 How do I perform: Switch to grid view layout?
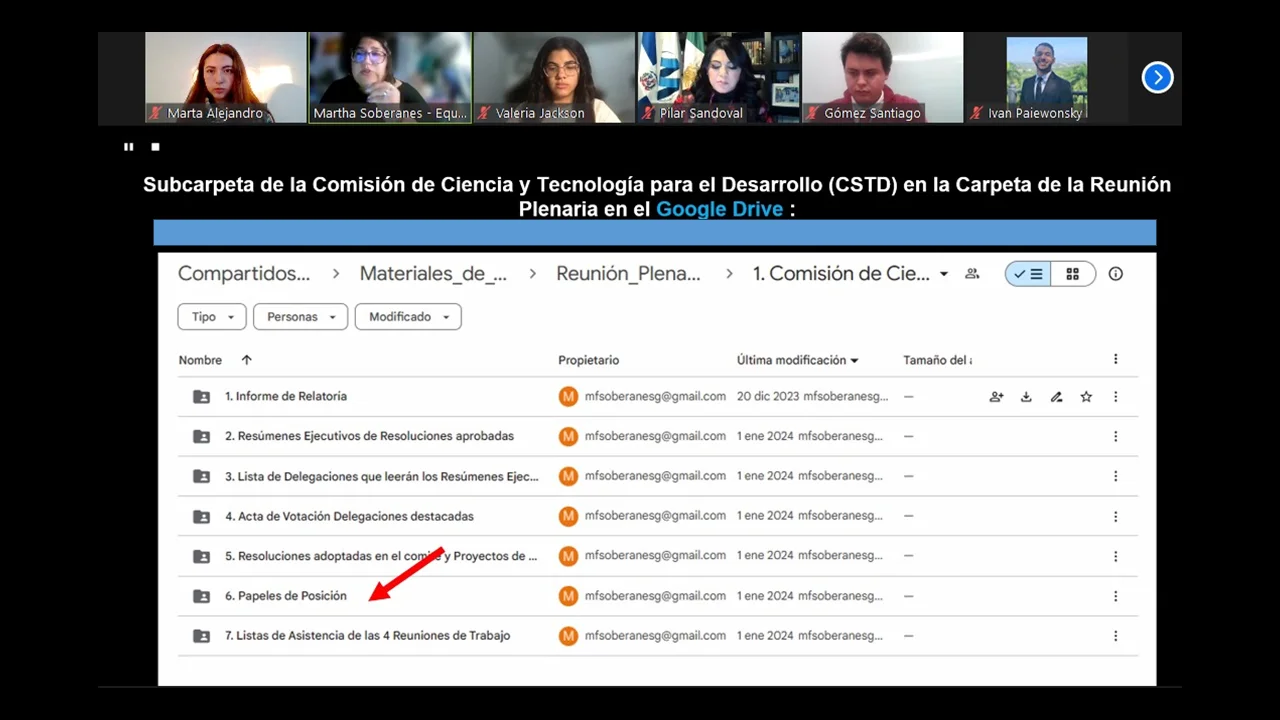(1073, 274)
